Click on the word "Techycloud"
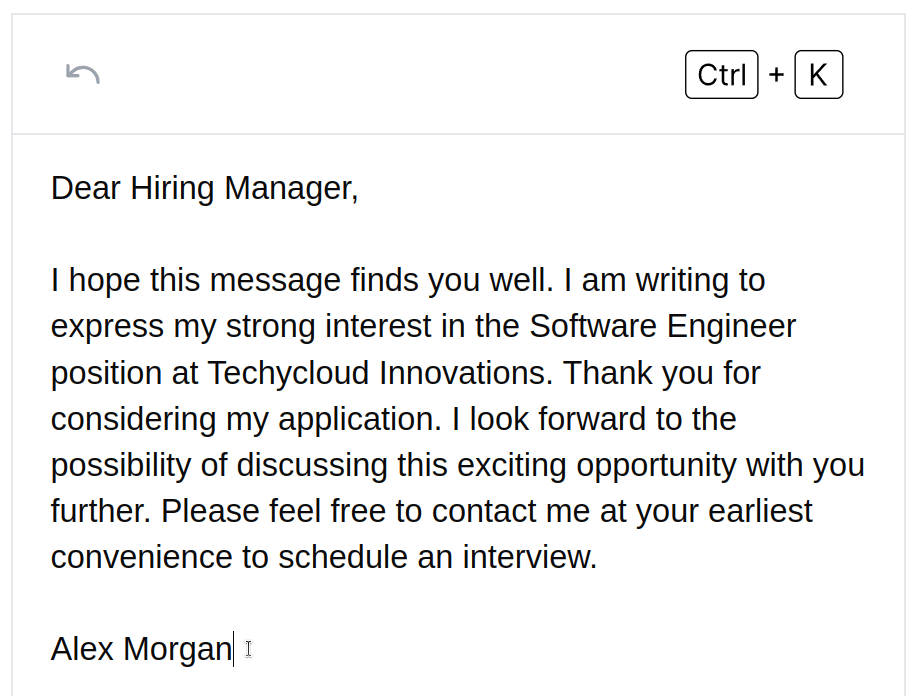919x696 pixels. pyautogui.click(x=288, y=373)
